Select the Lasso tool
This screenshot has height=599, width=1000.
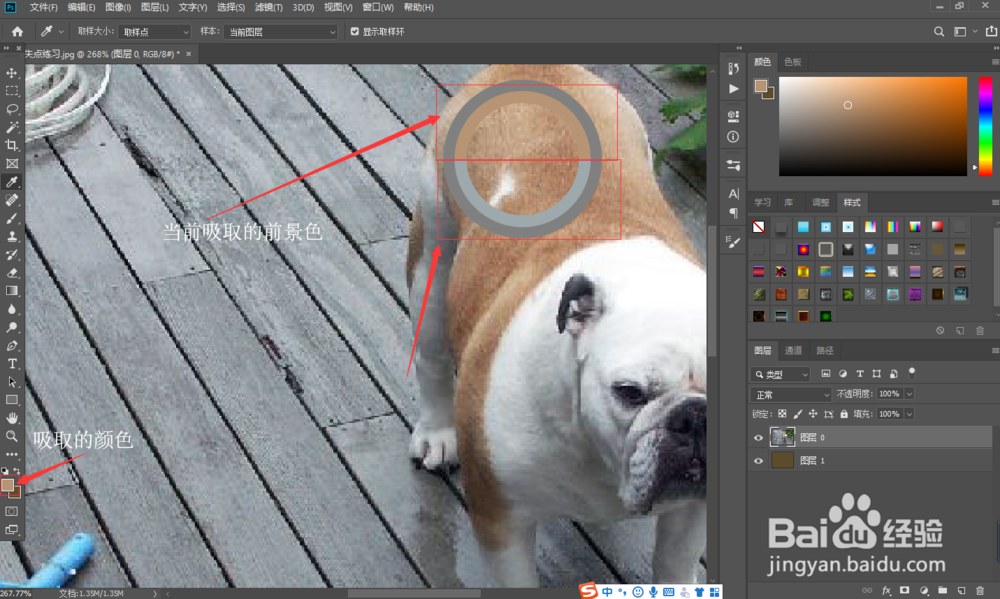point(11,109)
